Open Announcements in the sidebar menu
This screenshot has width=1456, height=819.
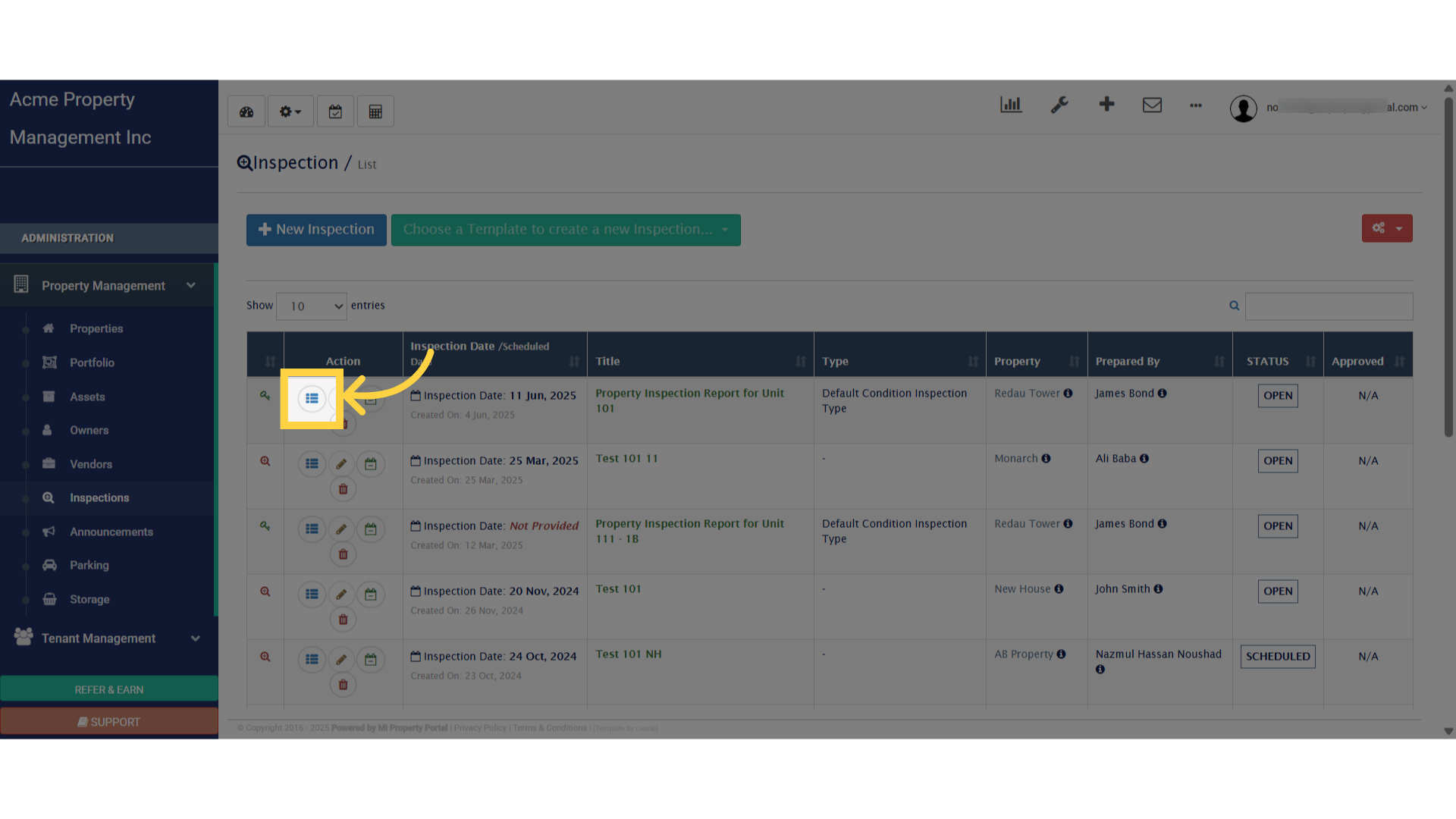(111, 532)
